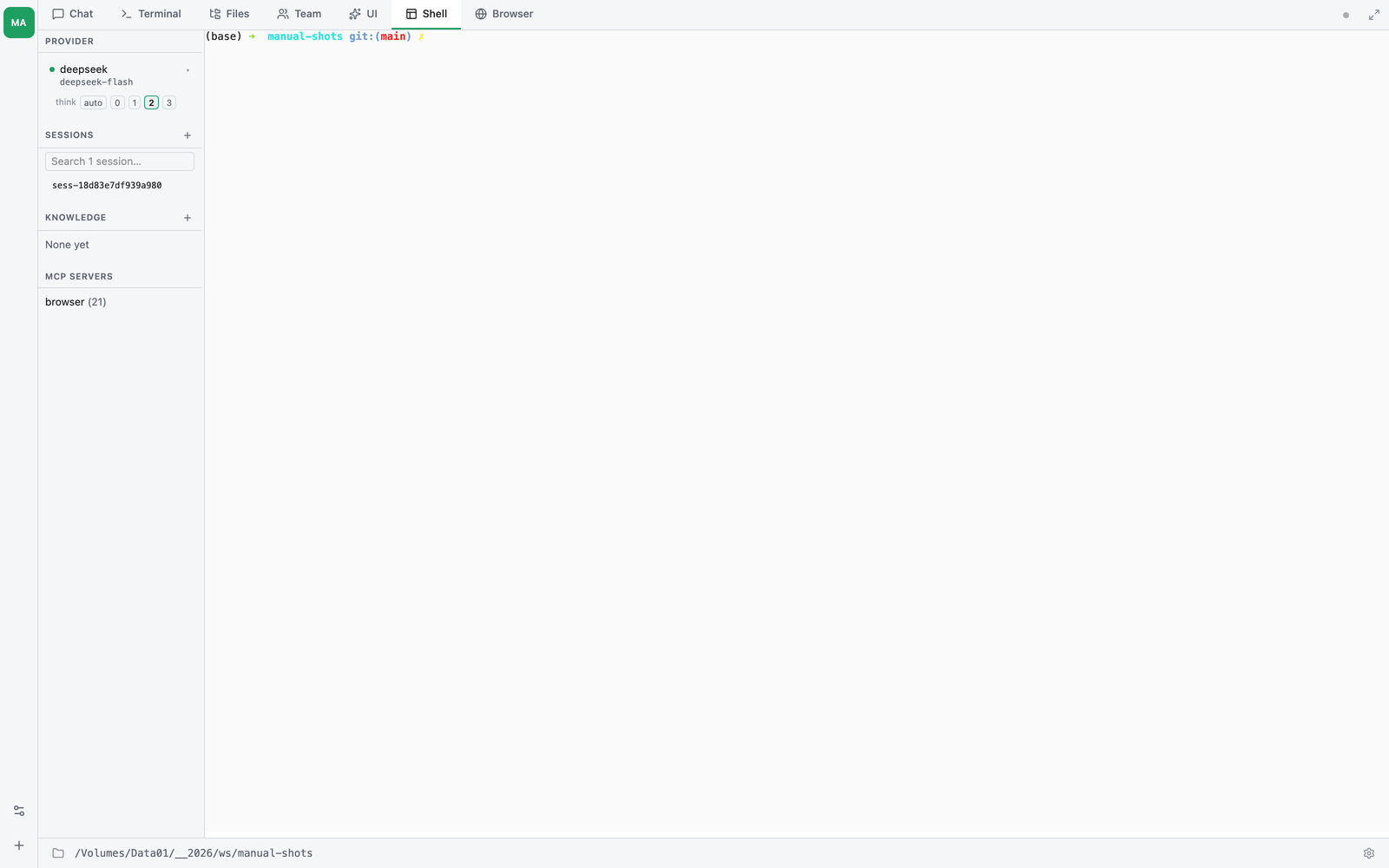Set think level to 1

pos(135,102)
